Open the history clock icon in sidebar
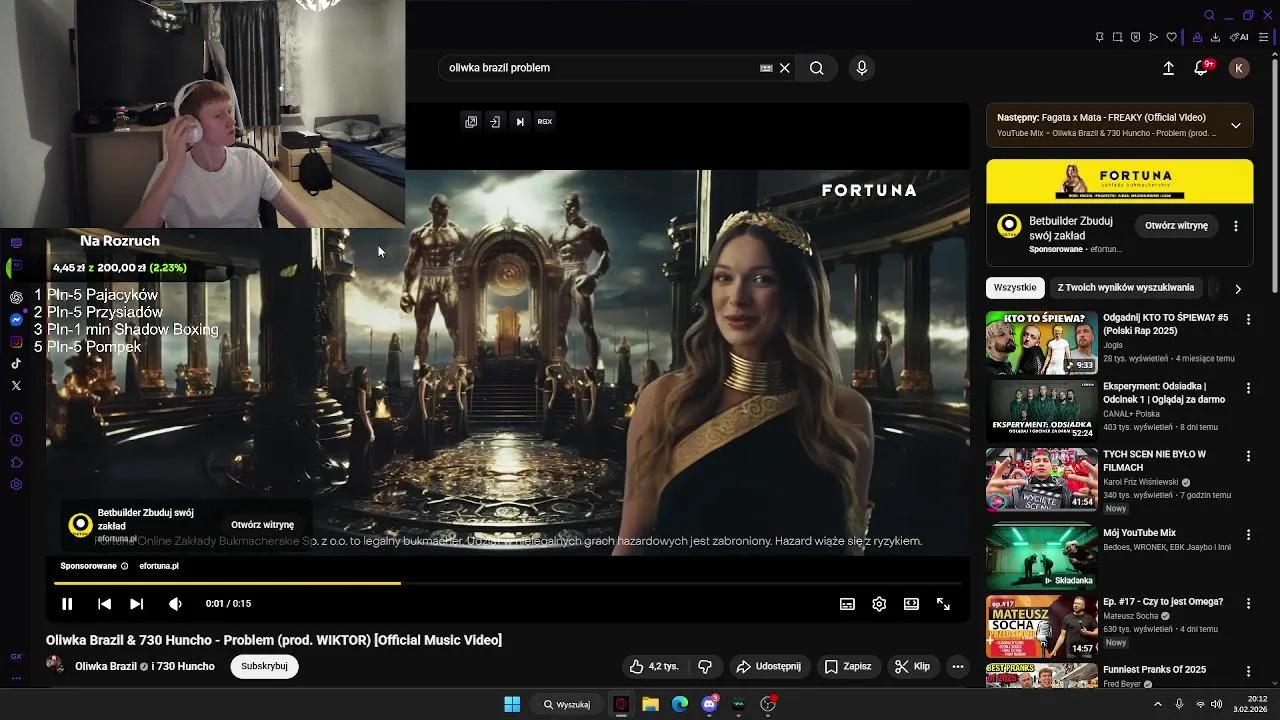 click(16, 440)
